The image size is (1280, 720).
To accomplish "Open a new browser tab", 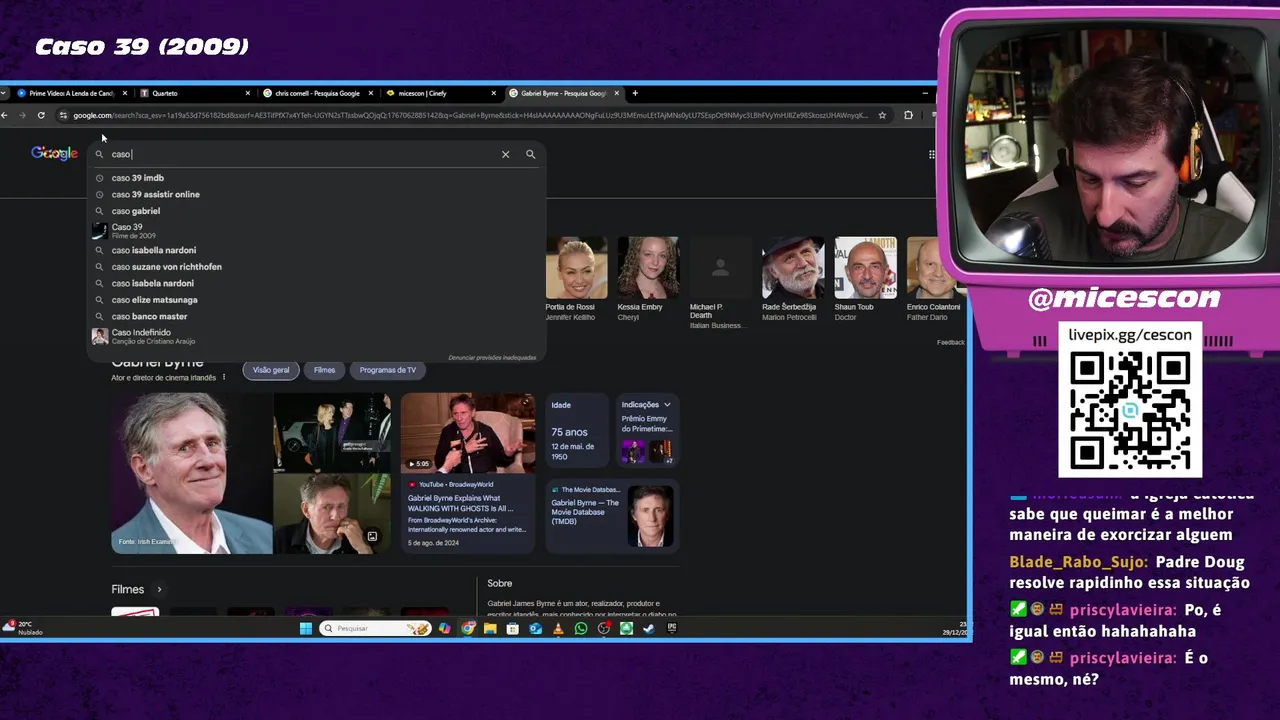I will point(635,93).
